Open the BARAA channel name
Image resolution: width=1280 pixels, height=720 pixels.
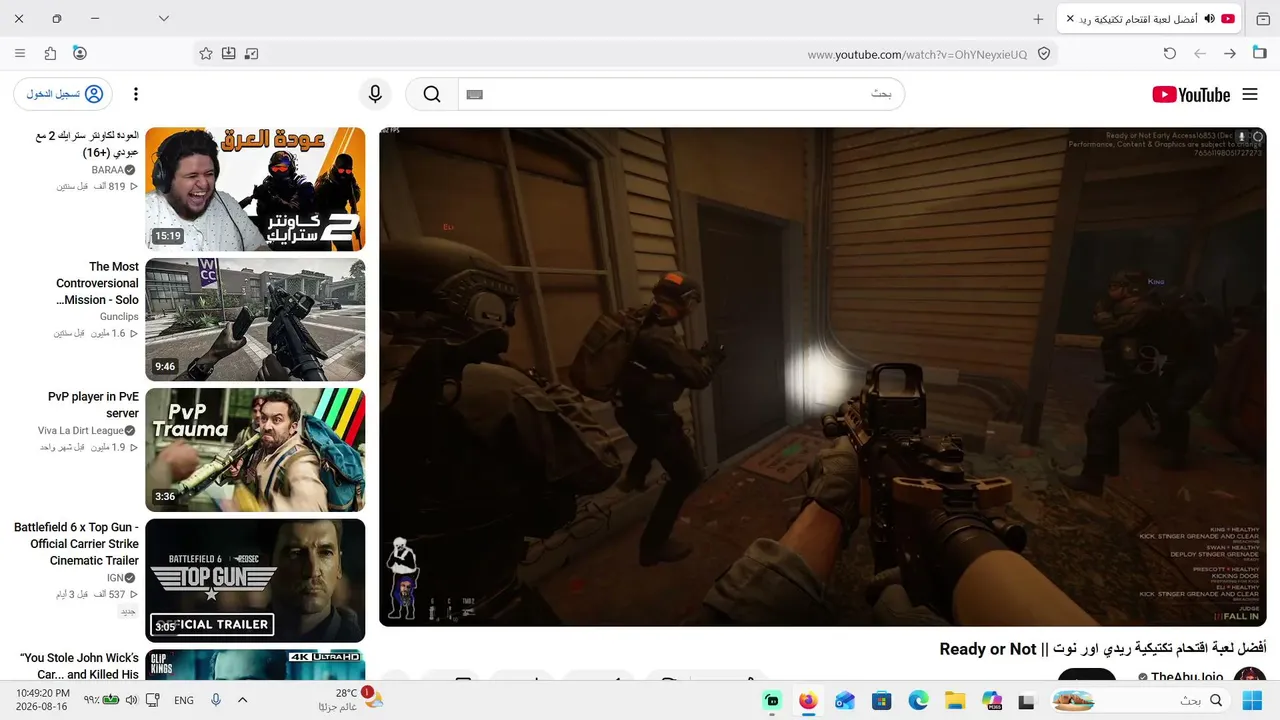(107, 170)
